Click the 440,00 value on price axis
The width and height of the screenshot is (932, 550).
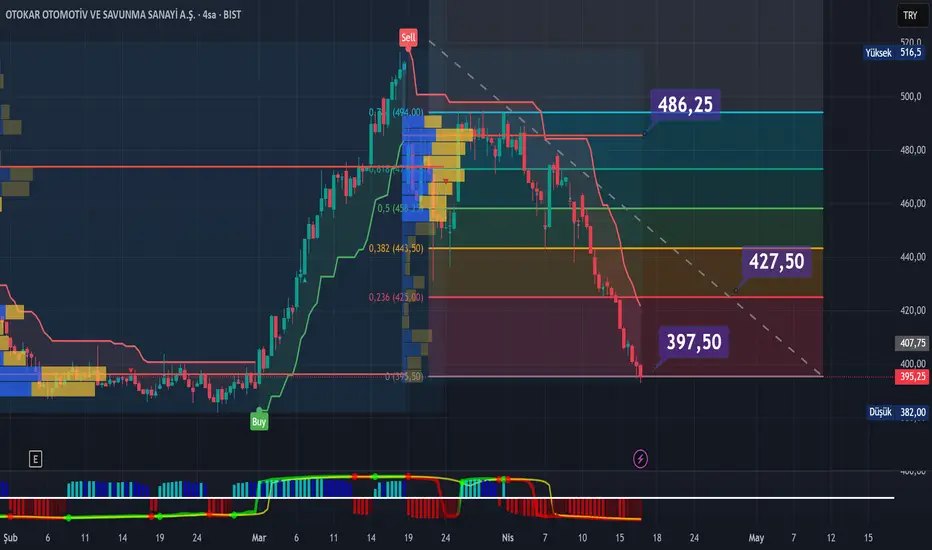click(x=912, y=257)
